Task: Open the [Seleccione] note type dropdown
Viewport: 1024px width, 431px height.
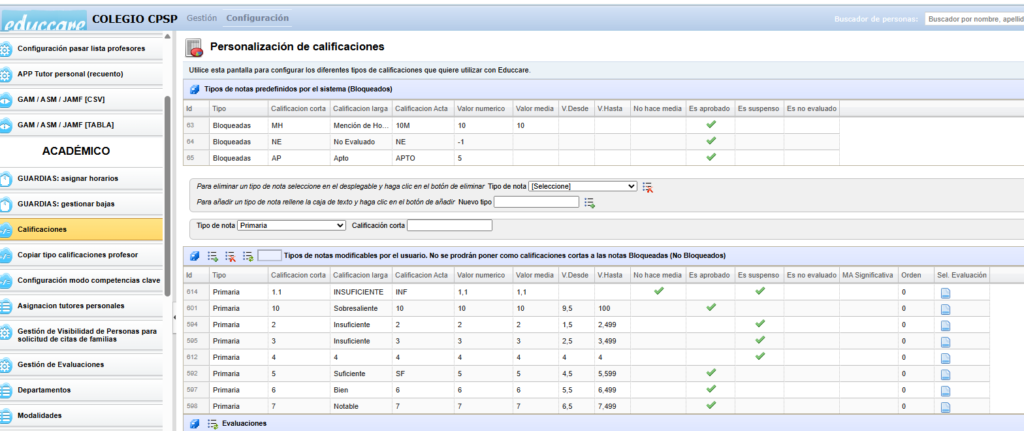Action: (x=582, y=186)
